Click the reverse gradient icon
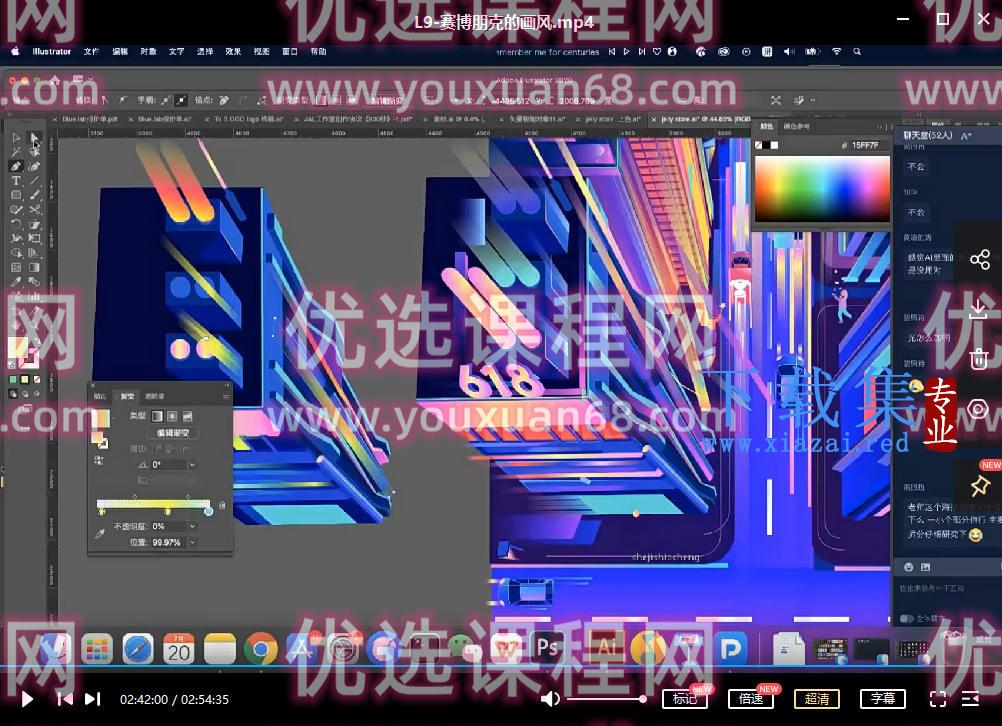 [x=99, y=460]
